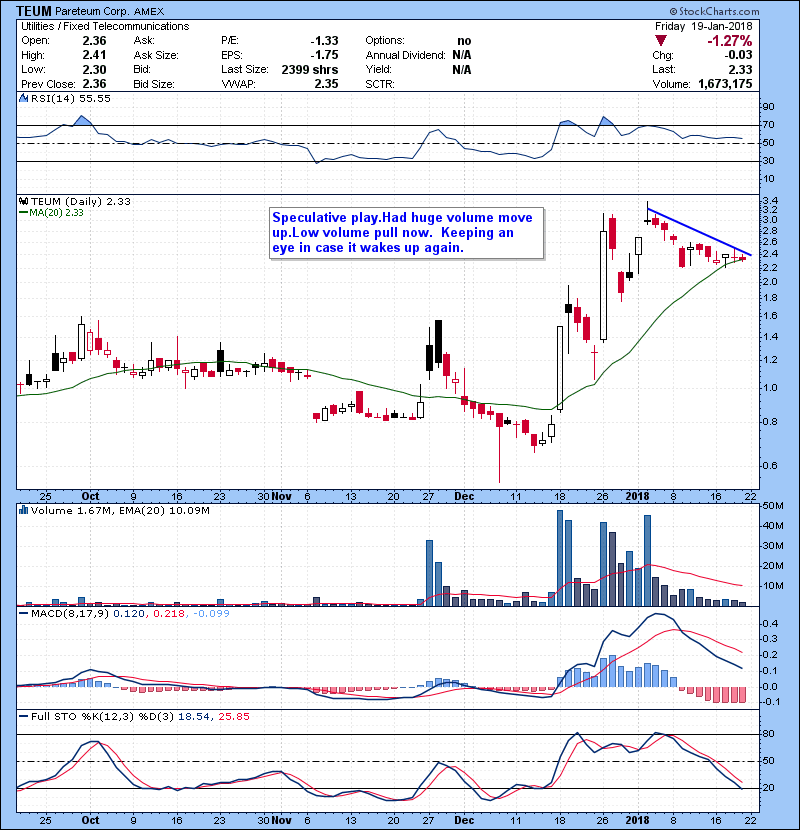Select the EPS value -1.75

[324, 55]
